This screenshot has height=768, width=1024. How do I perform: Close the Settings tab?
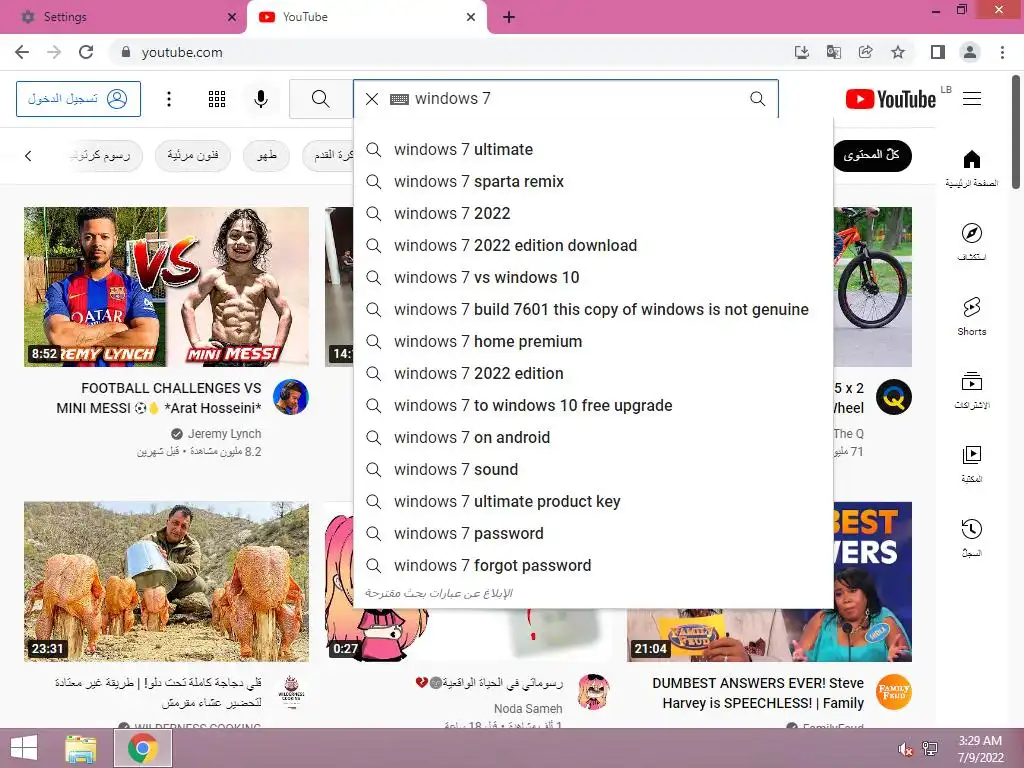click(232, 17)
